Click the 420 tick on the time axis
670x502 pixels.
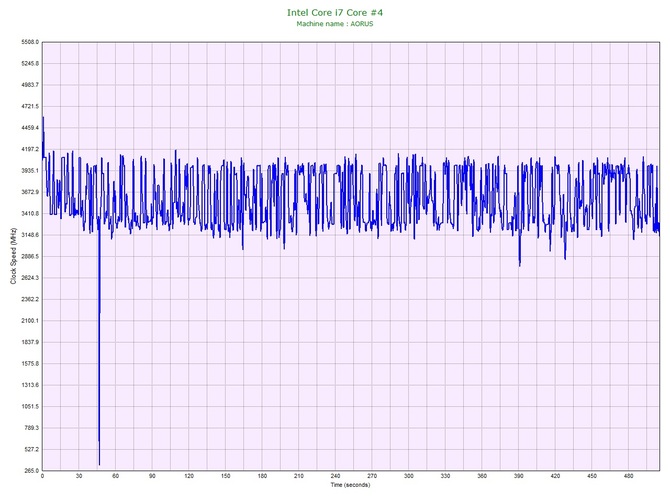coord(555,476)
